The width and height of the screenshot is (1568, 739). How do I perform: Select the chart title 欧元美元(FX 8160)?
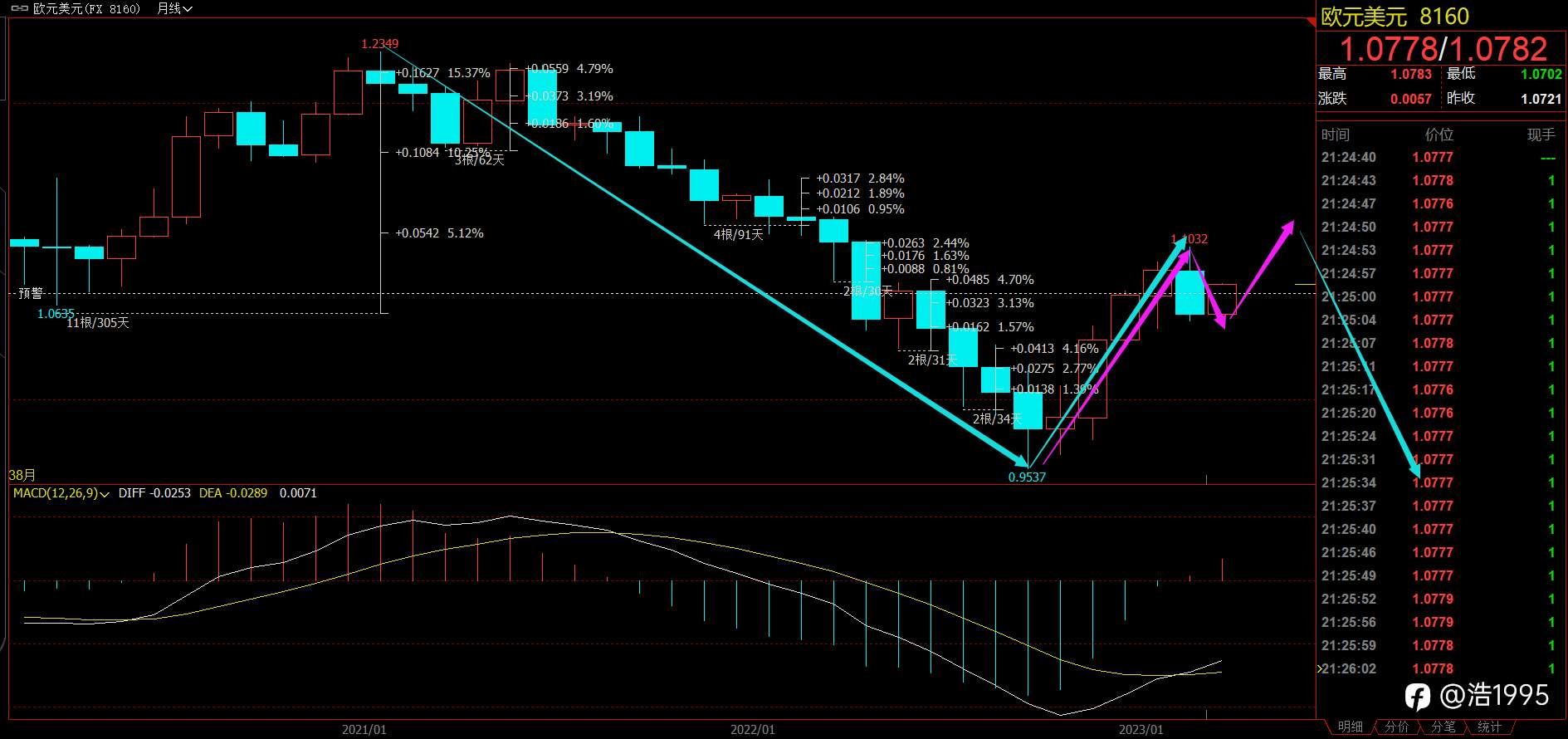86,9
